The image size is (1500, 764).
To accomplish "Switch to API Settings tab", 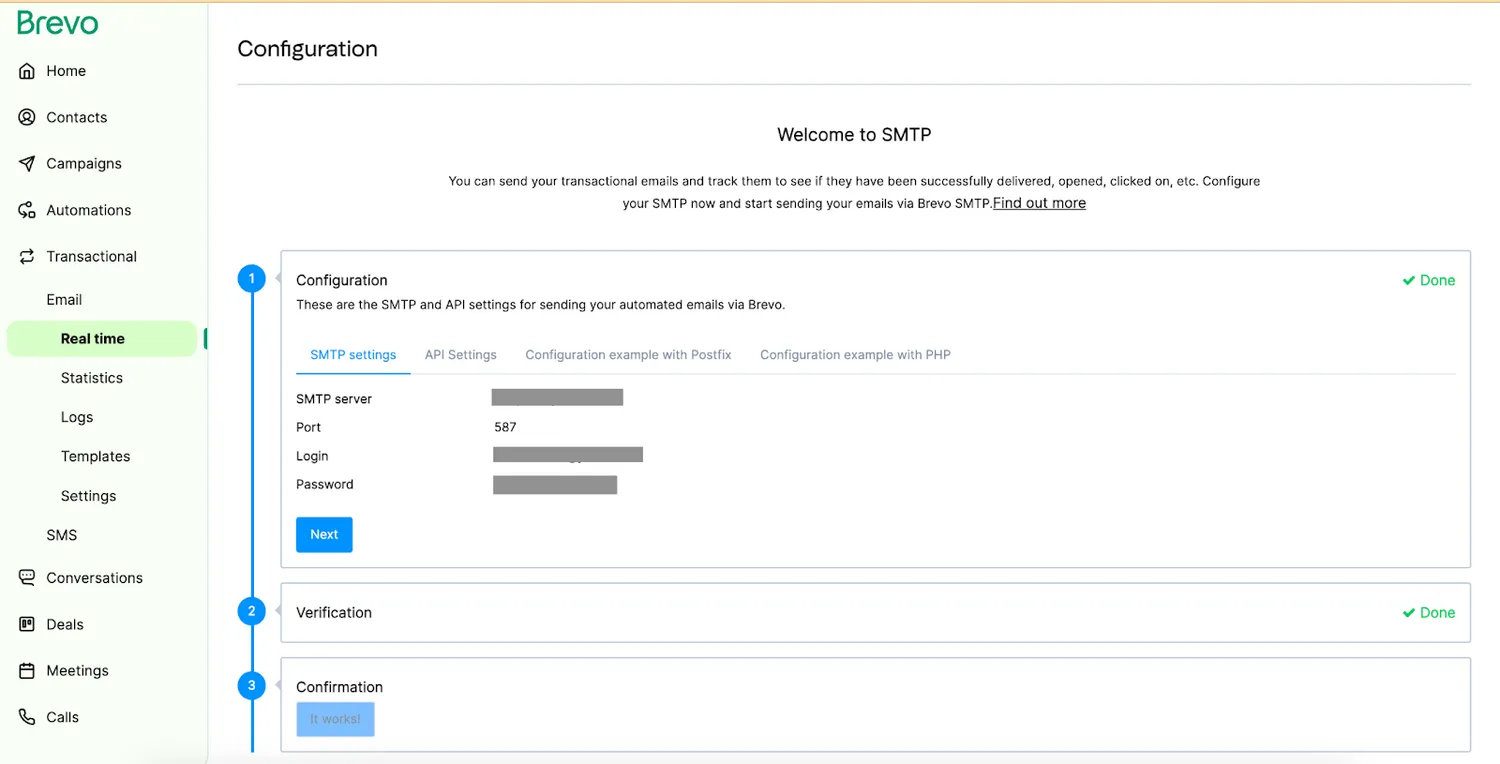I will (461, 355).
